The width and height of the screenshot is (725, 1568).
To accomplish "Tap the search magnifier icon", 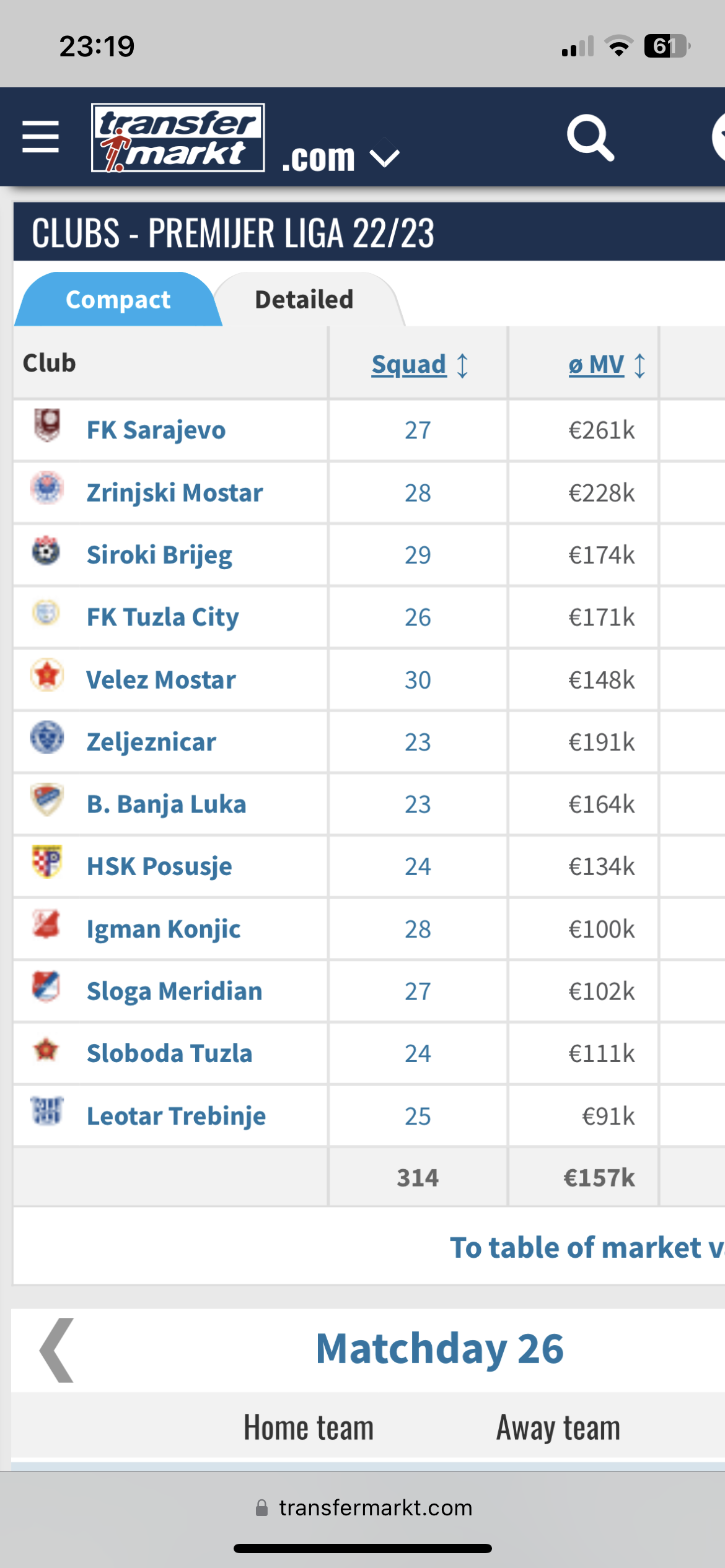I will (591, 137).
